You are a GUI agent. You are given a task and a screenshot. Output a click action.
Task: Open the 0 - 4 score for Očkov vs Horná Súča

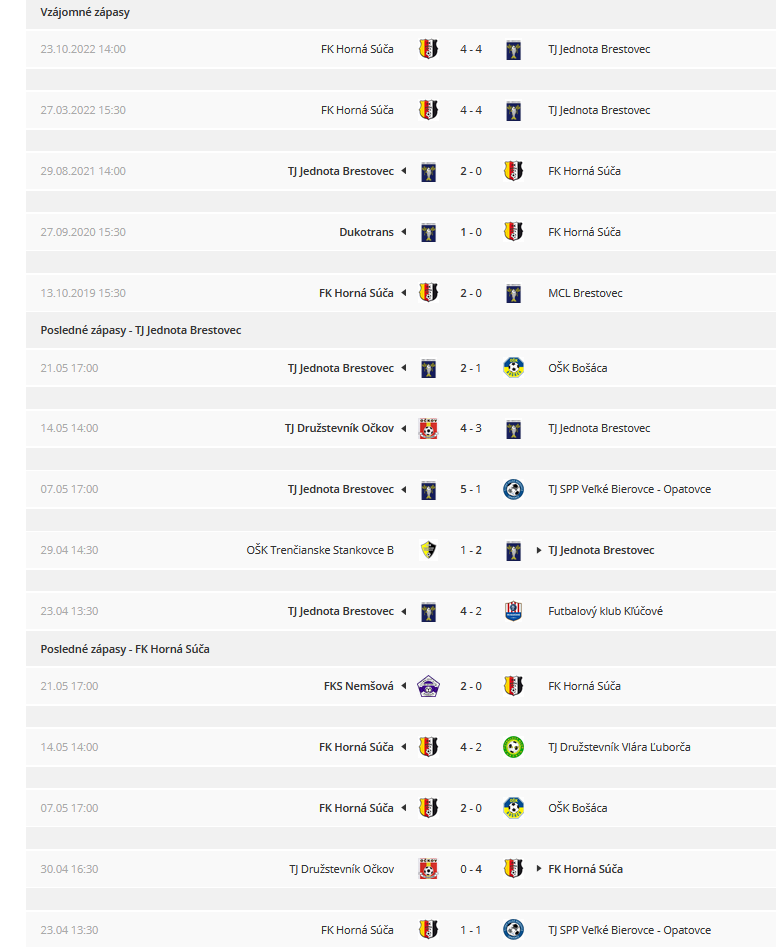pyautogui.click(x=471, y=869)
